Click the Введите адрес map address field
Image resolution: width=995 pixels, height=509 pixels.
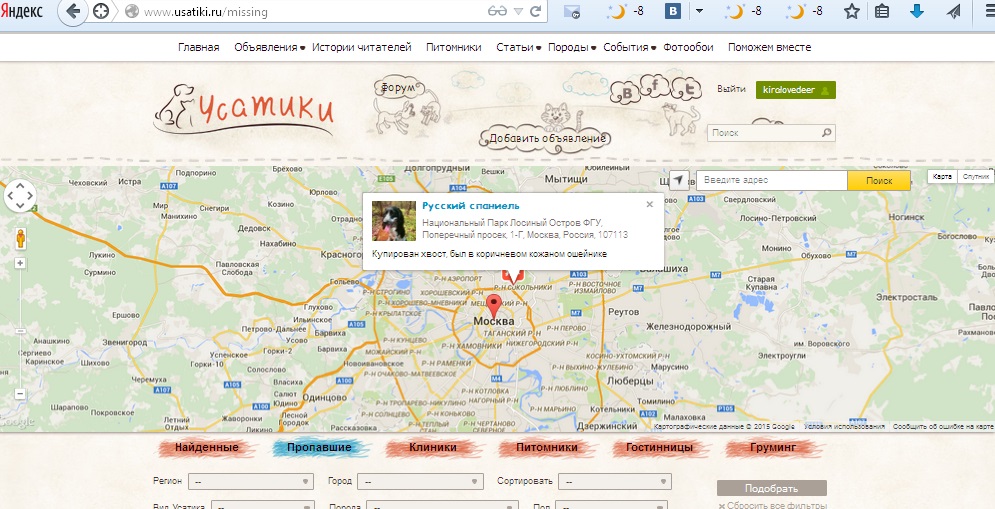point(771,180)
